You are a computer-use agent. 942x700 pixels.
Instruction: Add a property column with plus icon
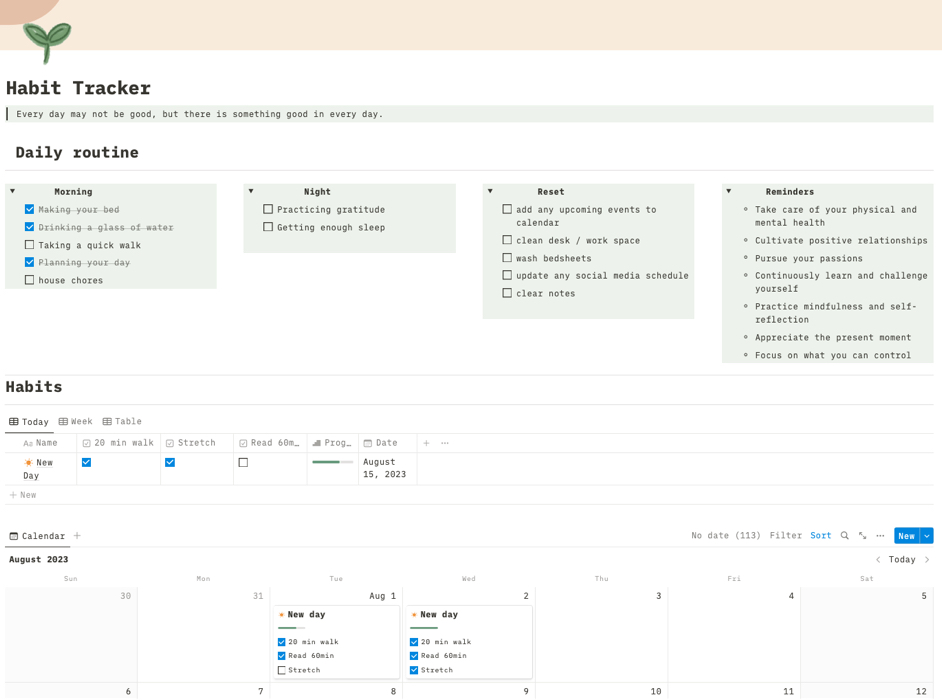(426, 443)
